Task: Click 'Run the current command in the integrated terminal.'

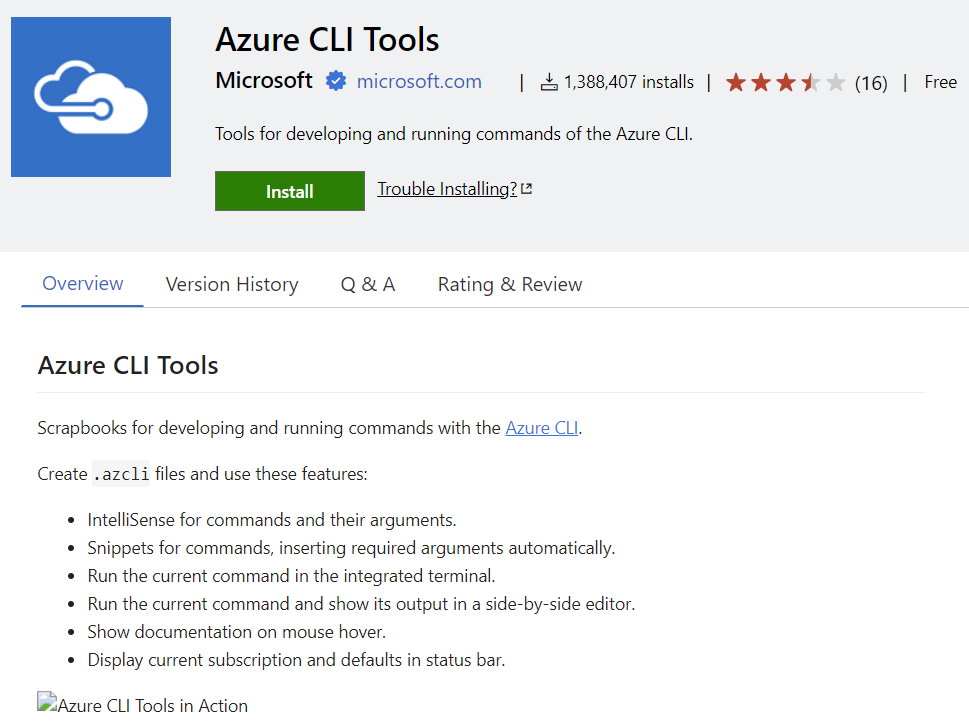Action: 291,576
